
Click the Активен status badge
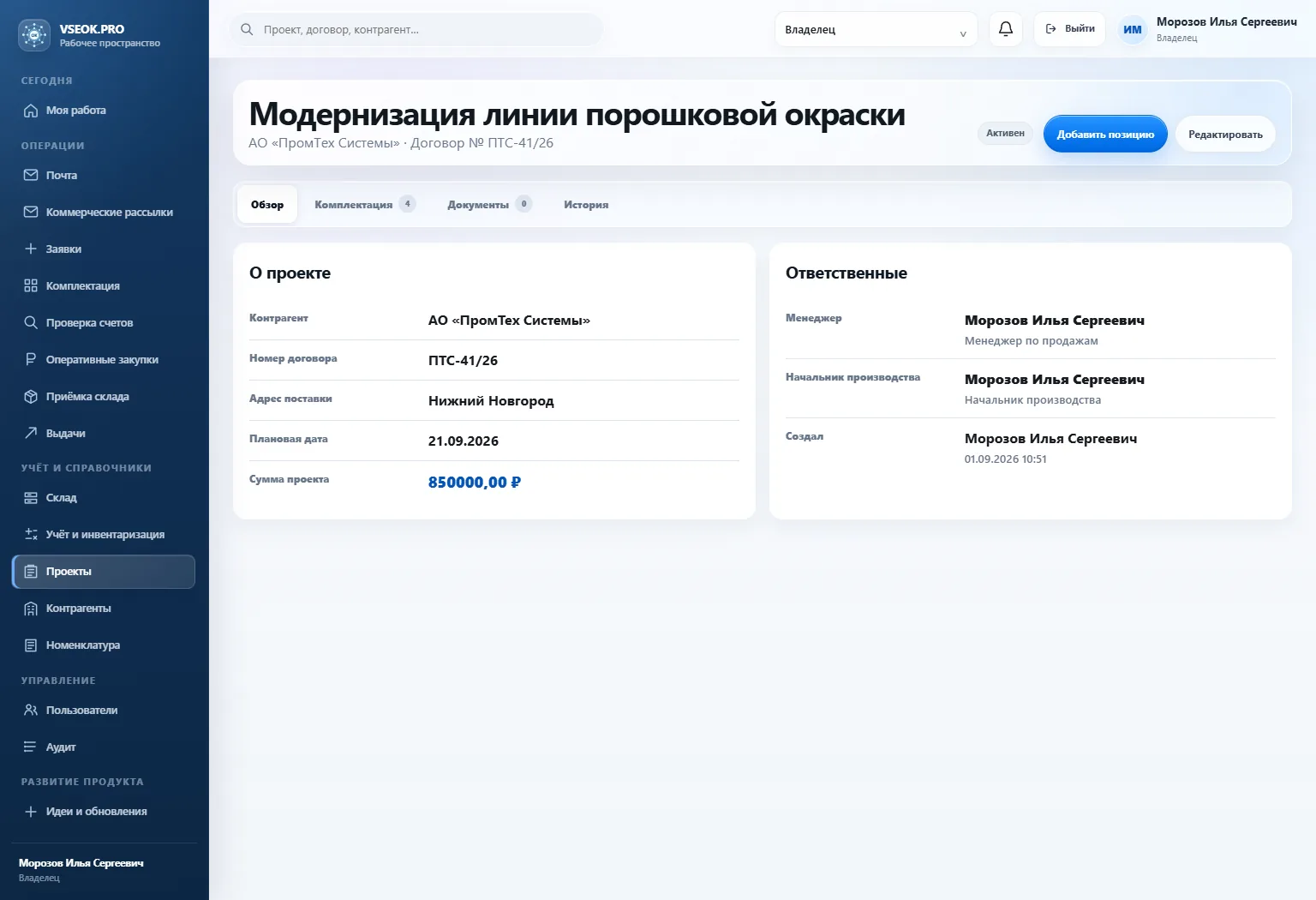(1005, 133)
